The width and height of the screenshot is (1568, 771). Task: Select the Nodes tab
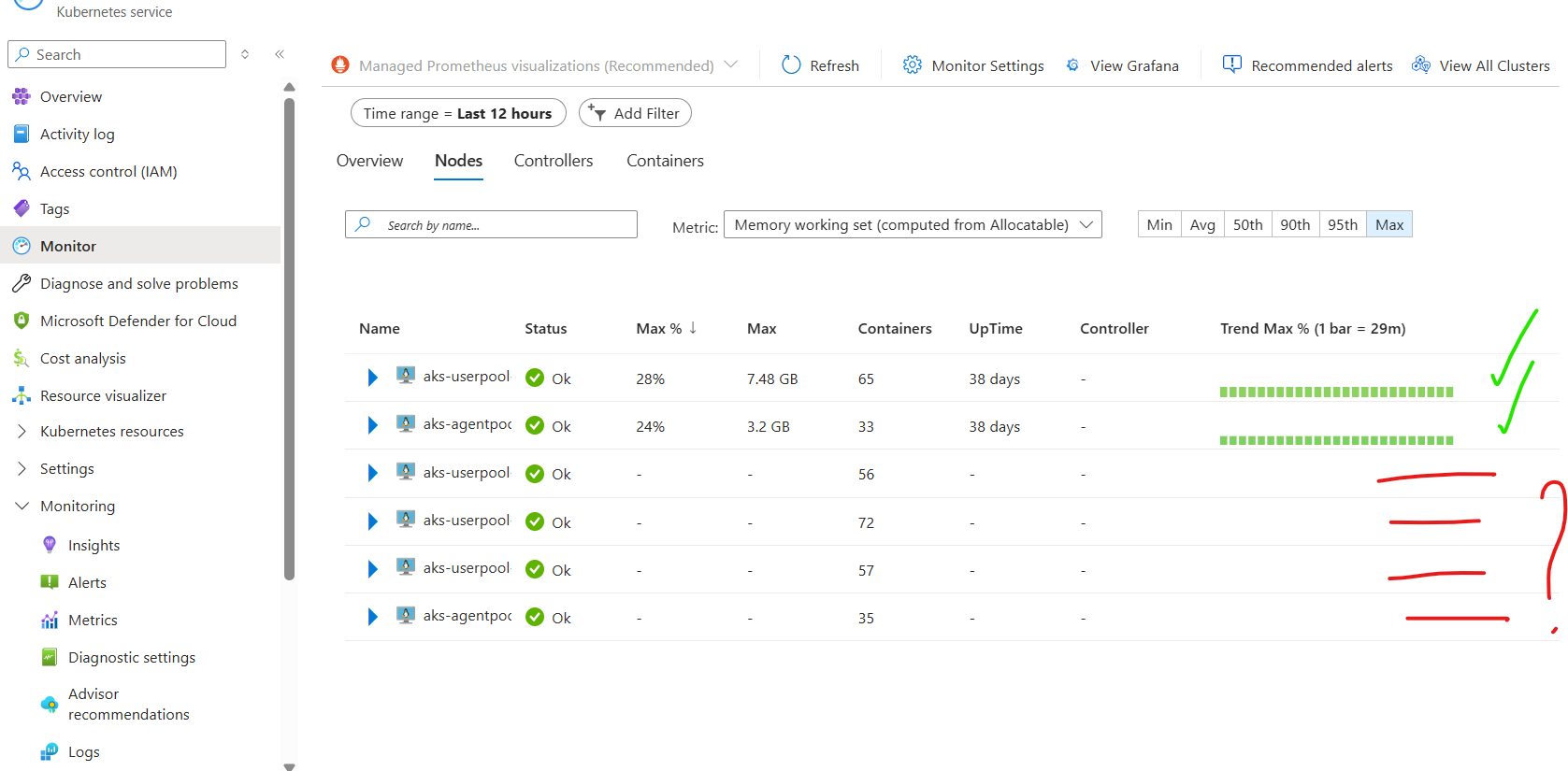click(x=458, y=161)
